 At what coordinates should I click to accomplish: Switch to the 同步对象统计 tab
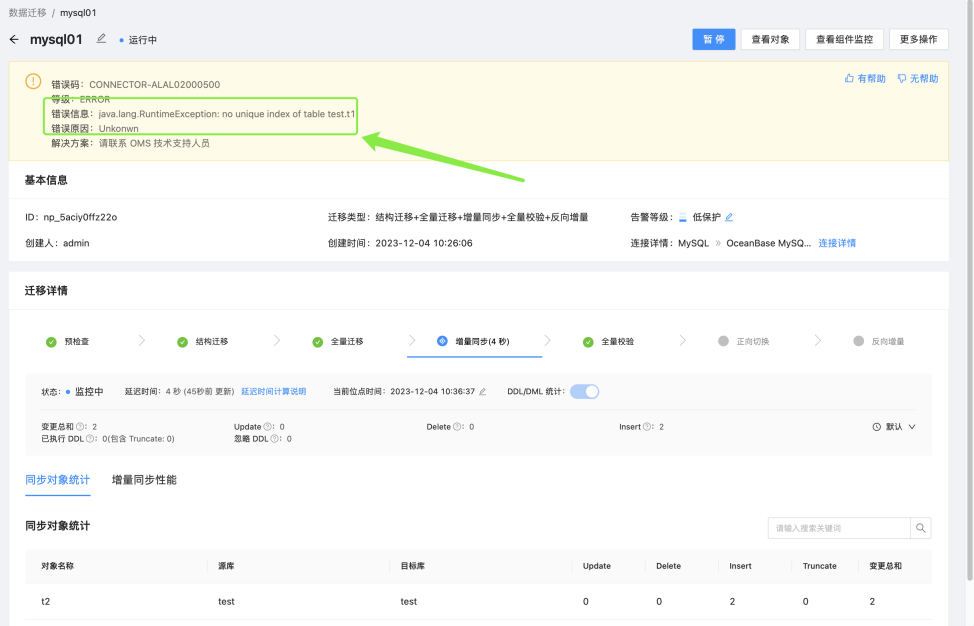point(58,480)
